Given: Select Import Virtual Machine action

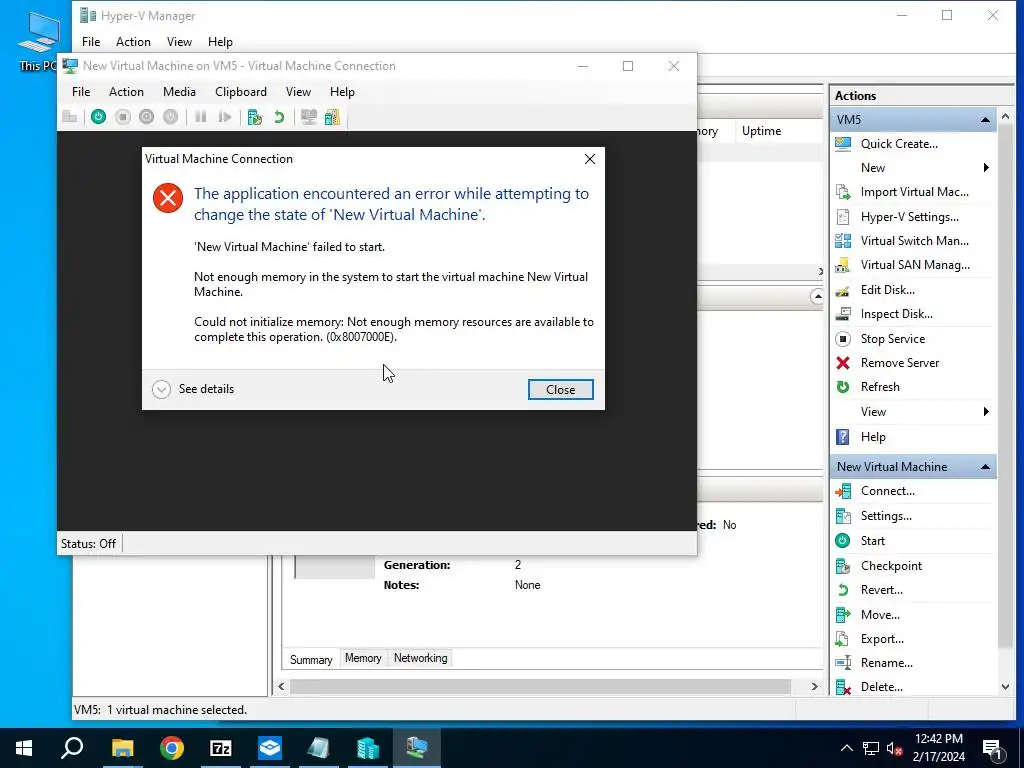Looking at the screenshot, I should 914,192.
